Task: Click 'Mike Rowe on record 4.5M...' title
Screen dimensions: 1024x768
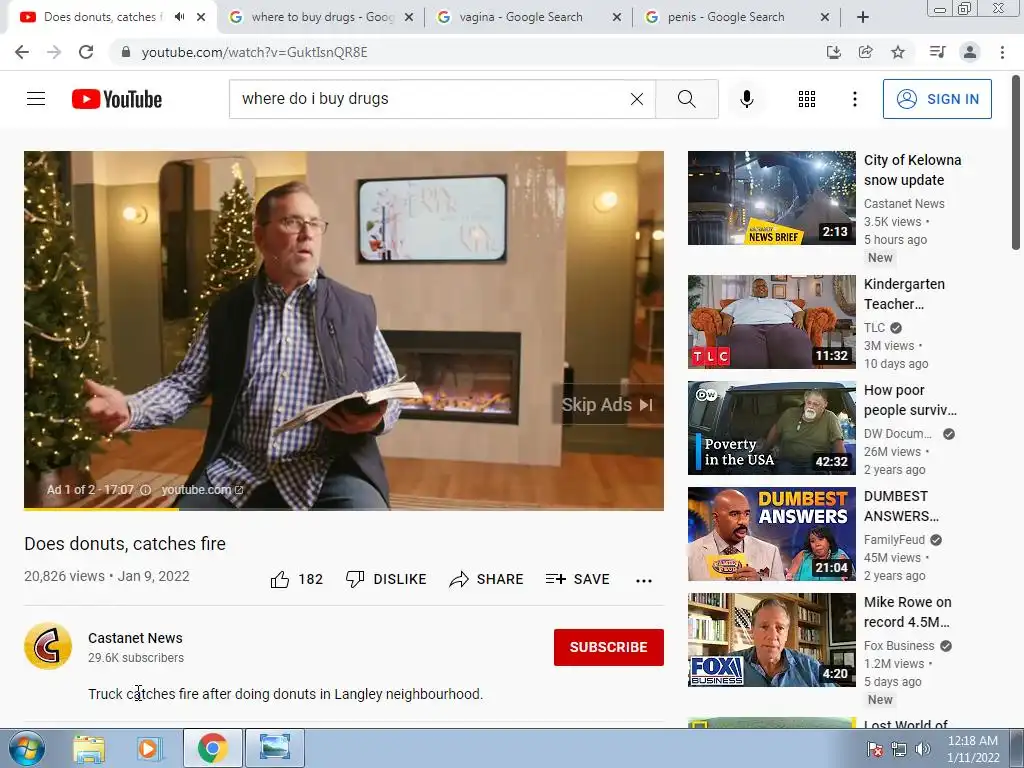Action: [908, 612]
